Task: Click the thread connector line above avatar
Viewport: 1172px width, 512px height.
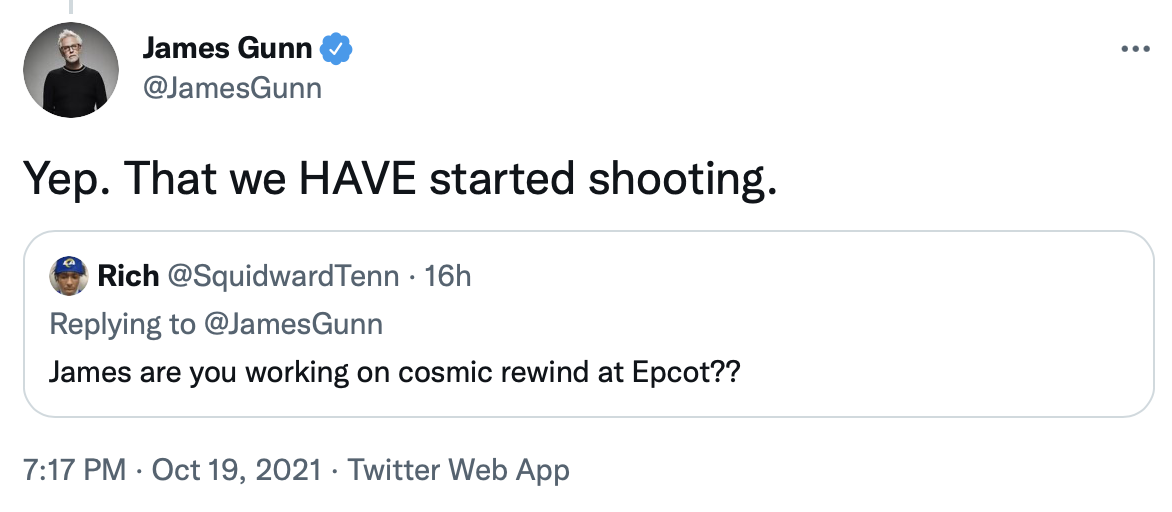Action: (x=72, y=6)
